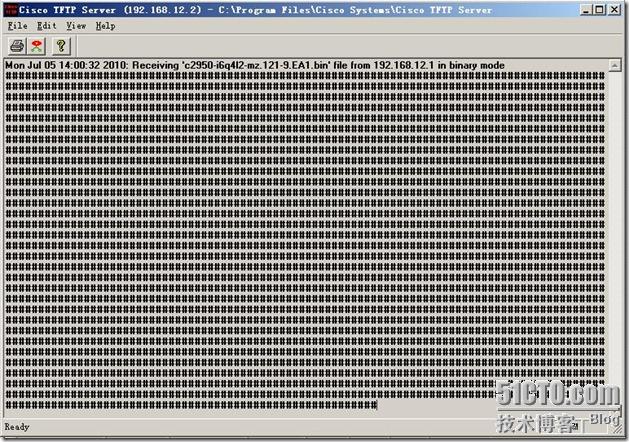Click the log scrollbar up arrow

(615, 65)
